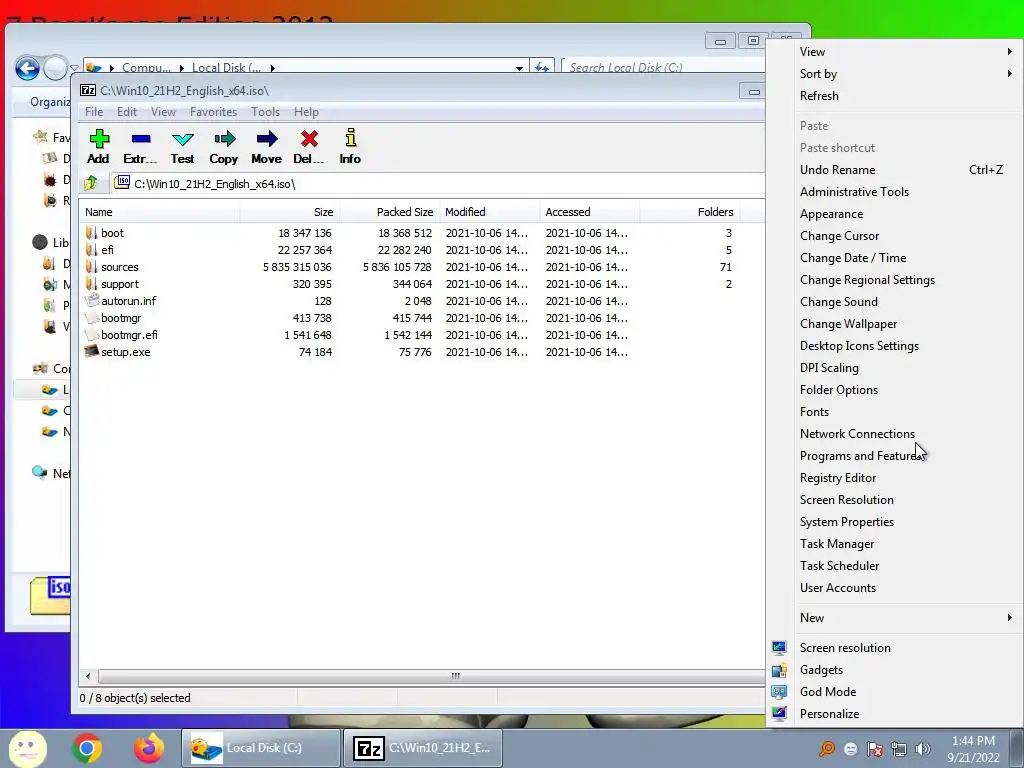Select Change Wallpaper in context menu
The image size is (1024, 768).
tap(848, 324)
